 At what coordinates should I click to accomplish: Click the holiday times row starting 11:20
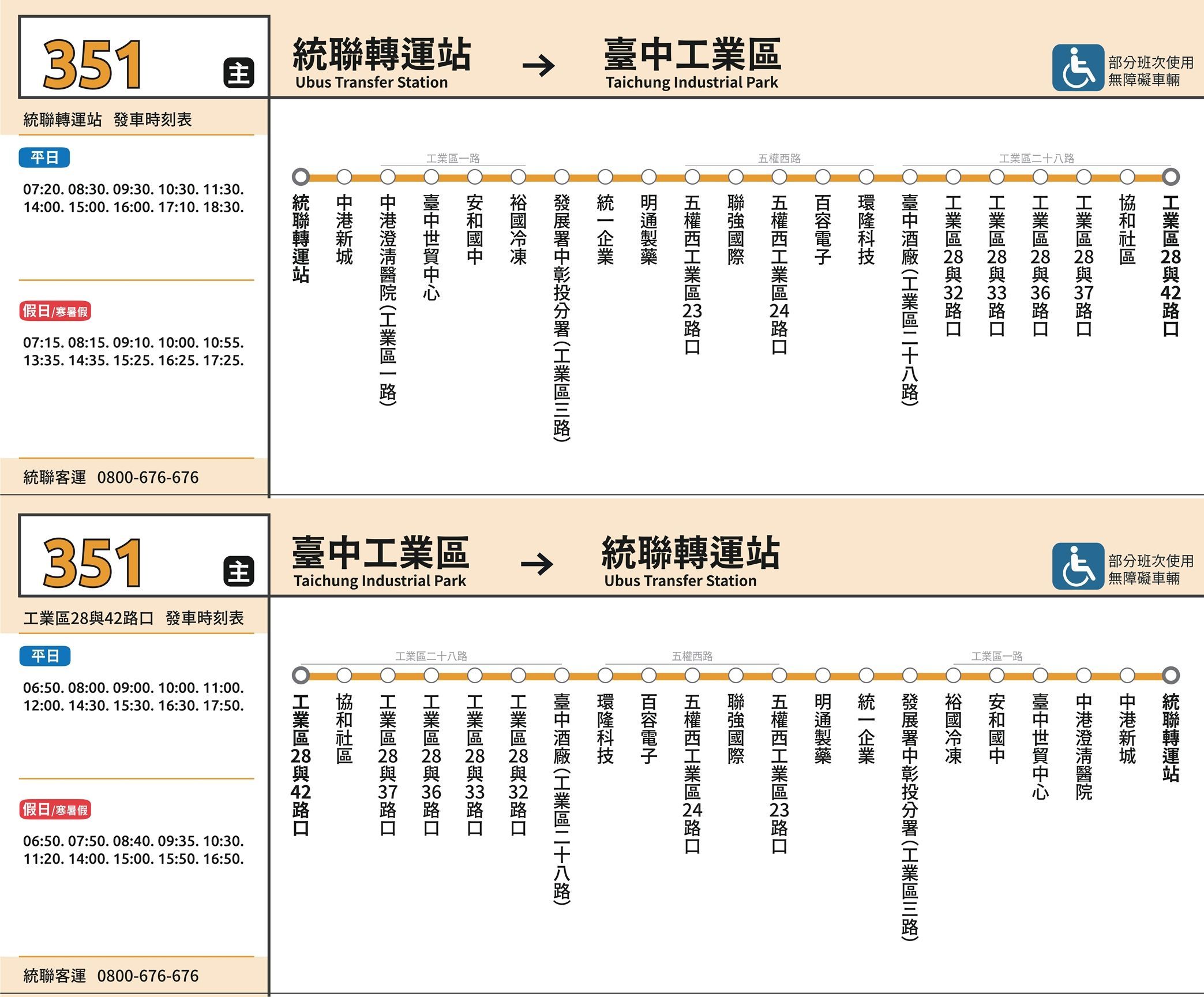(133, 859)
